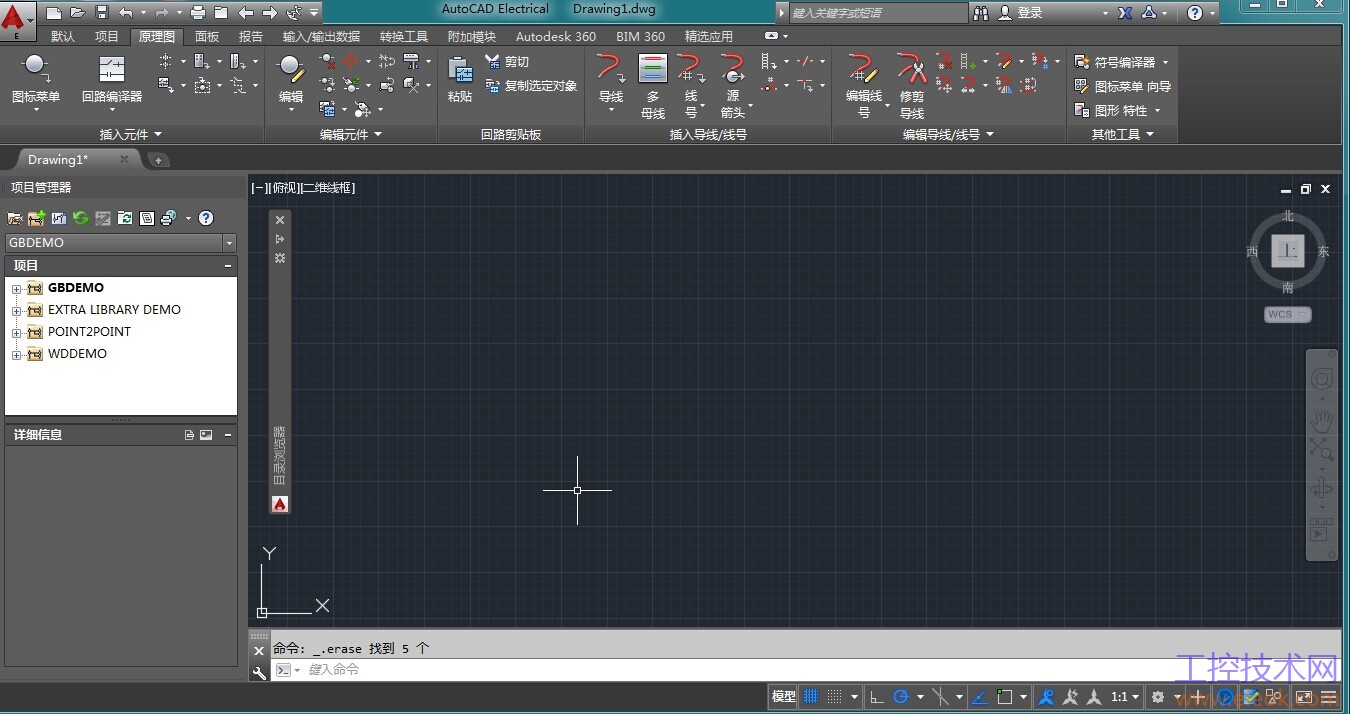Toggle polar tracking in status bar
Screen dimensions: 1350x714
pyautogui.click(x=901, y=696)
